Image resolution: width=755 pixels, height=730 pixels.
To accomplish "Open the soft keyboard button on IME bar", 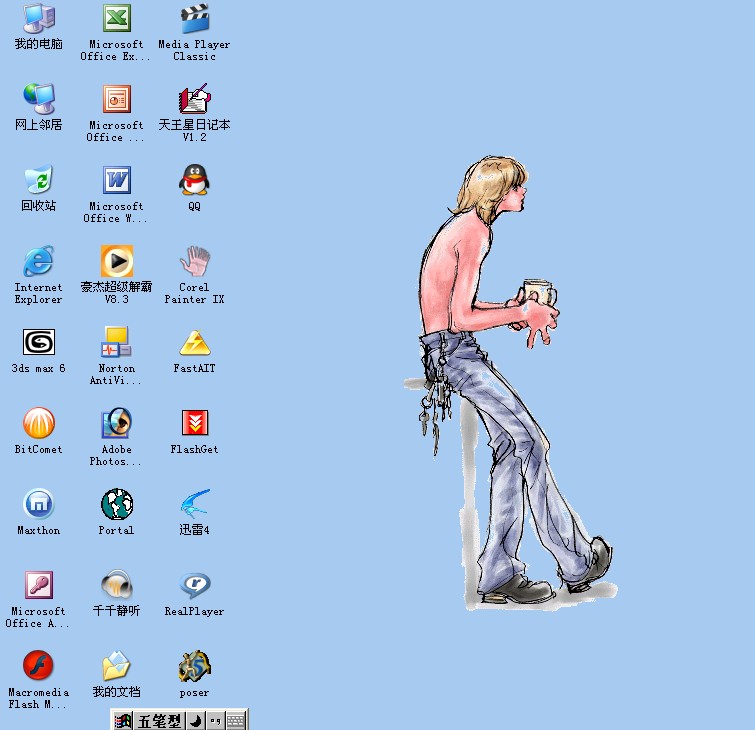I will pos(236,721).
